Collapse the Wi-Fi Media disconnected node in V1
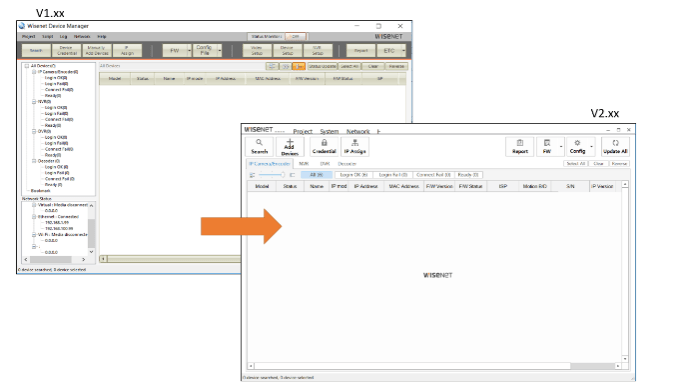 pos(34,235)
